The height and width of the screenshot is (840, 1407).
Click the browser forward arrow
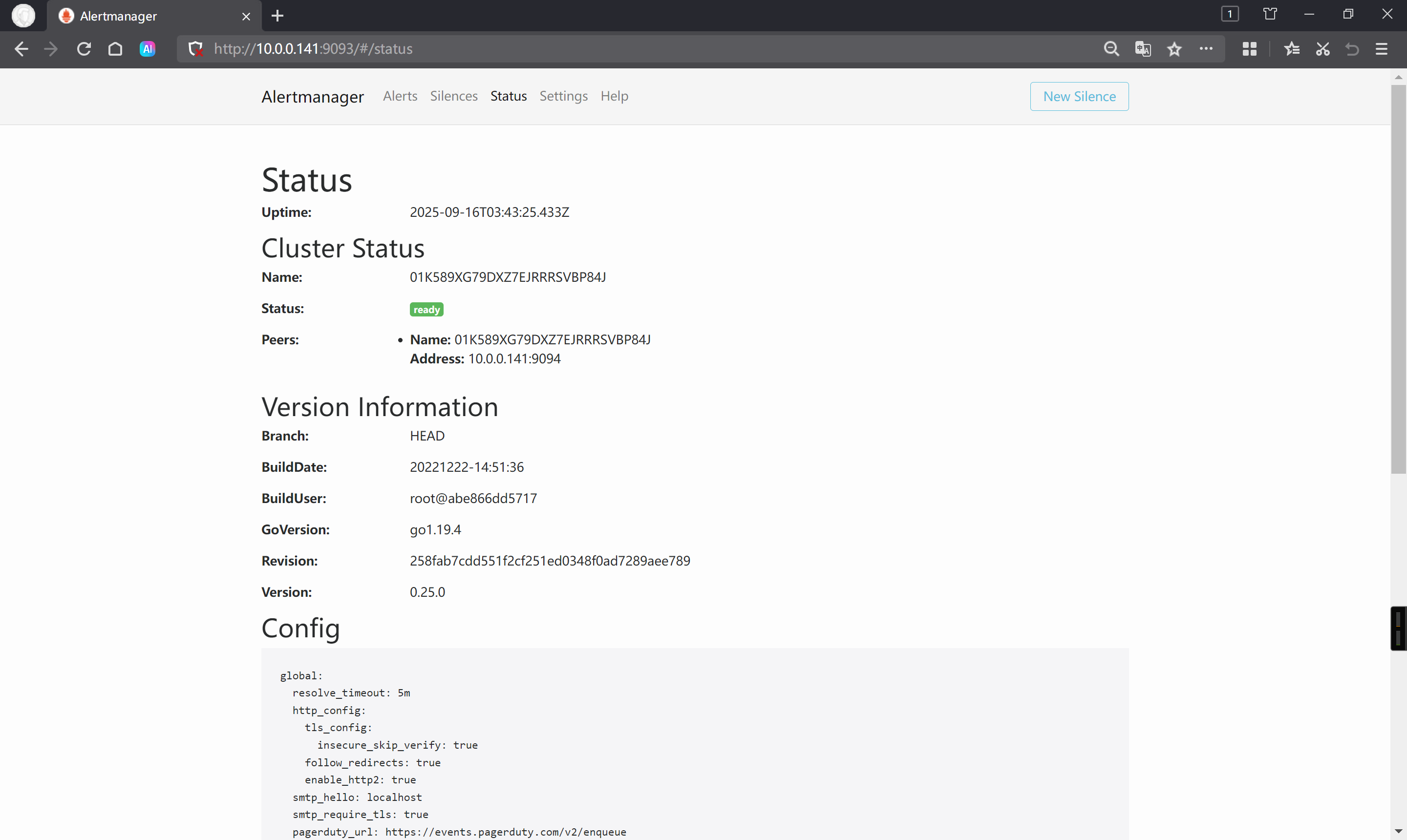[51, 49]
